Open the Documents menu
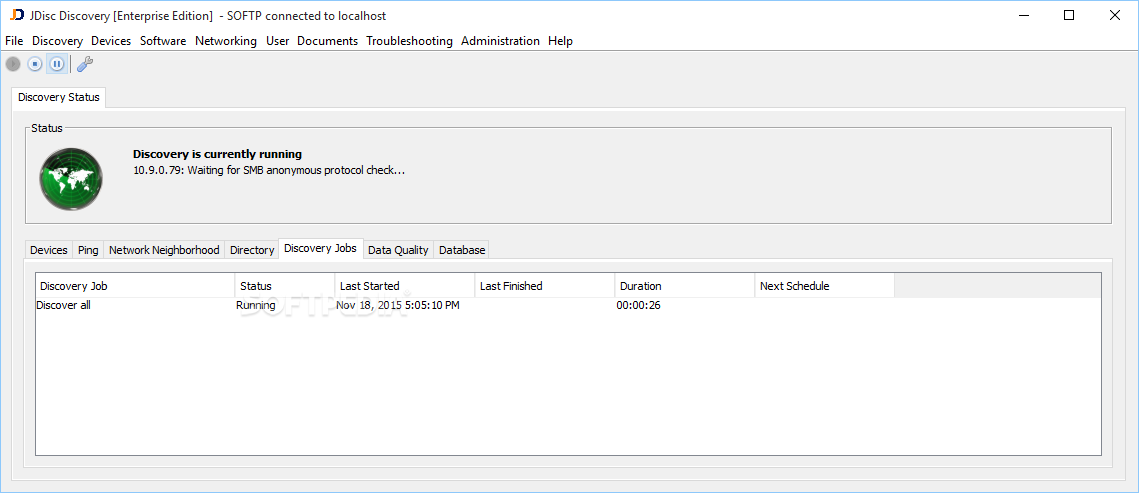 click(x=328, y=41)
